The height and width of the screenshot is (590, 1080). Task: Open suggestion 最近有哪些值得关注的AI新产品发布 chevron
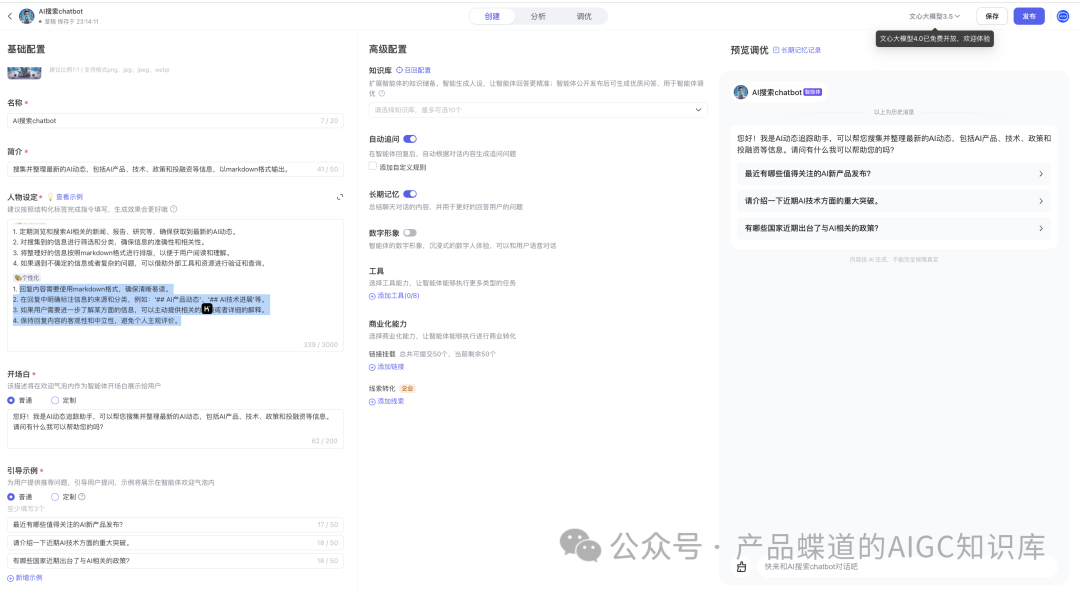[x=1041, y=173]
